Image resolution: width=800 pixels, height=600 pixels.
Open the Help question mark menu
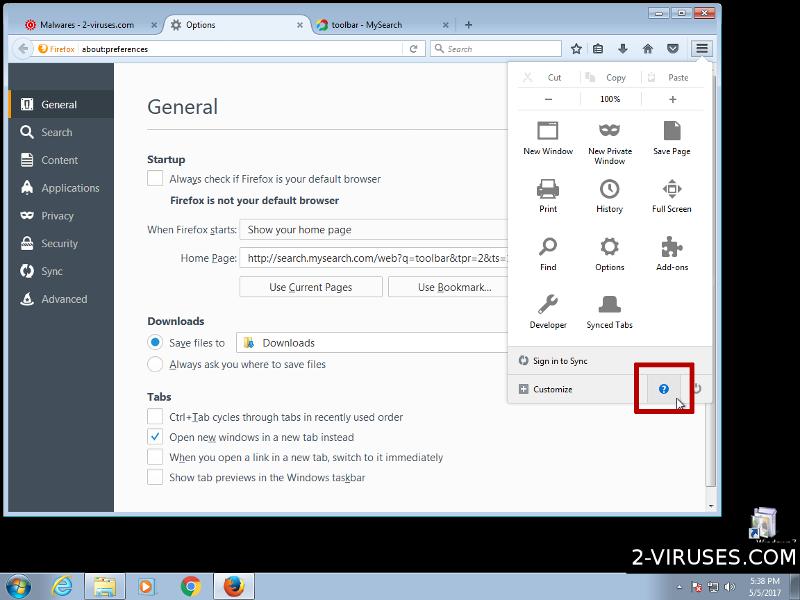coord(664,389)
